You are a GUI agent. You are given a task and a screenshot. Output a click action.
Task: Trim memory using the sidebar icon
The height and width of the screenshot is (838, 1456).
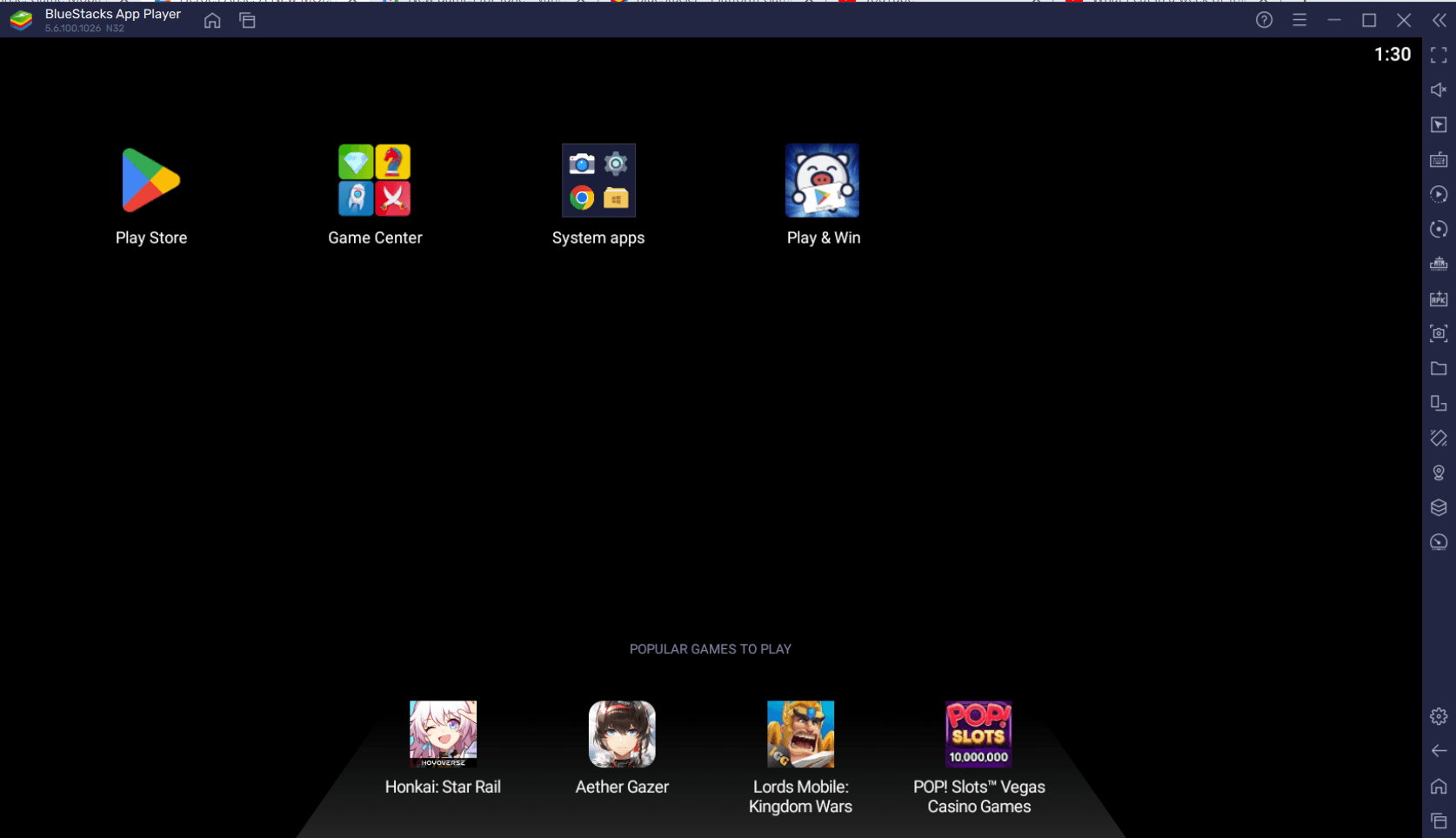(1439, 264)
